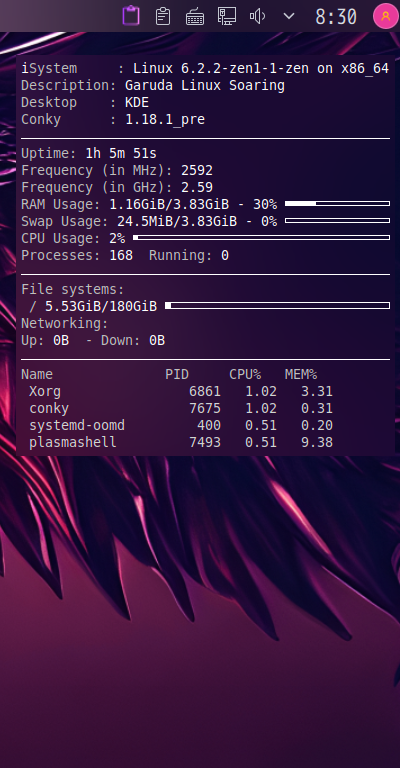This screenshot has width=400, height=768.
Task: Open the keyboard layout tray icon
Action: (195, 17)
